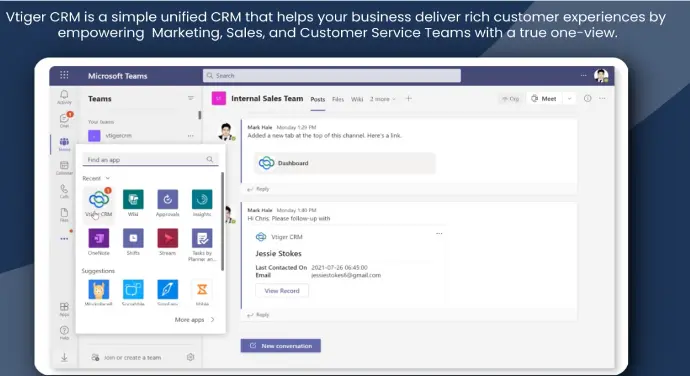Open the OneNote app

point(99,242)
